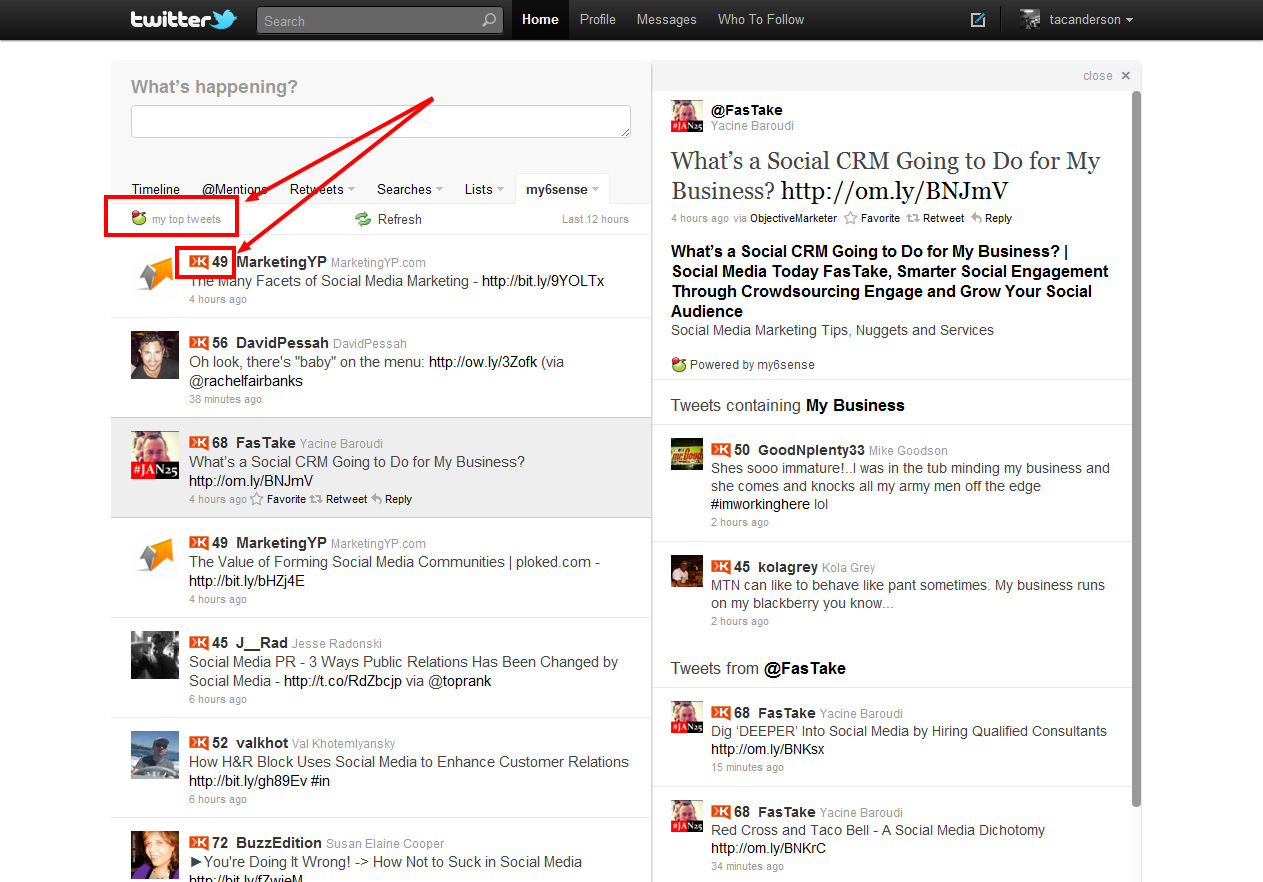This screenshot has height=882, width=1263.
Task: Switch to the @Mentions tab
Action: tap(234, 189)
